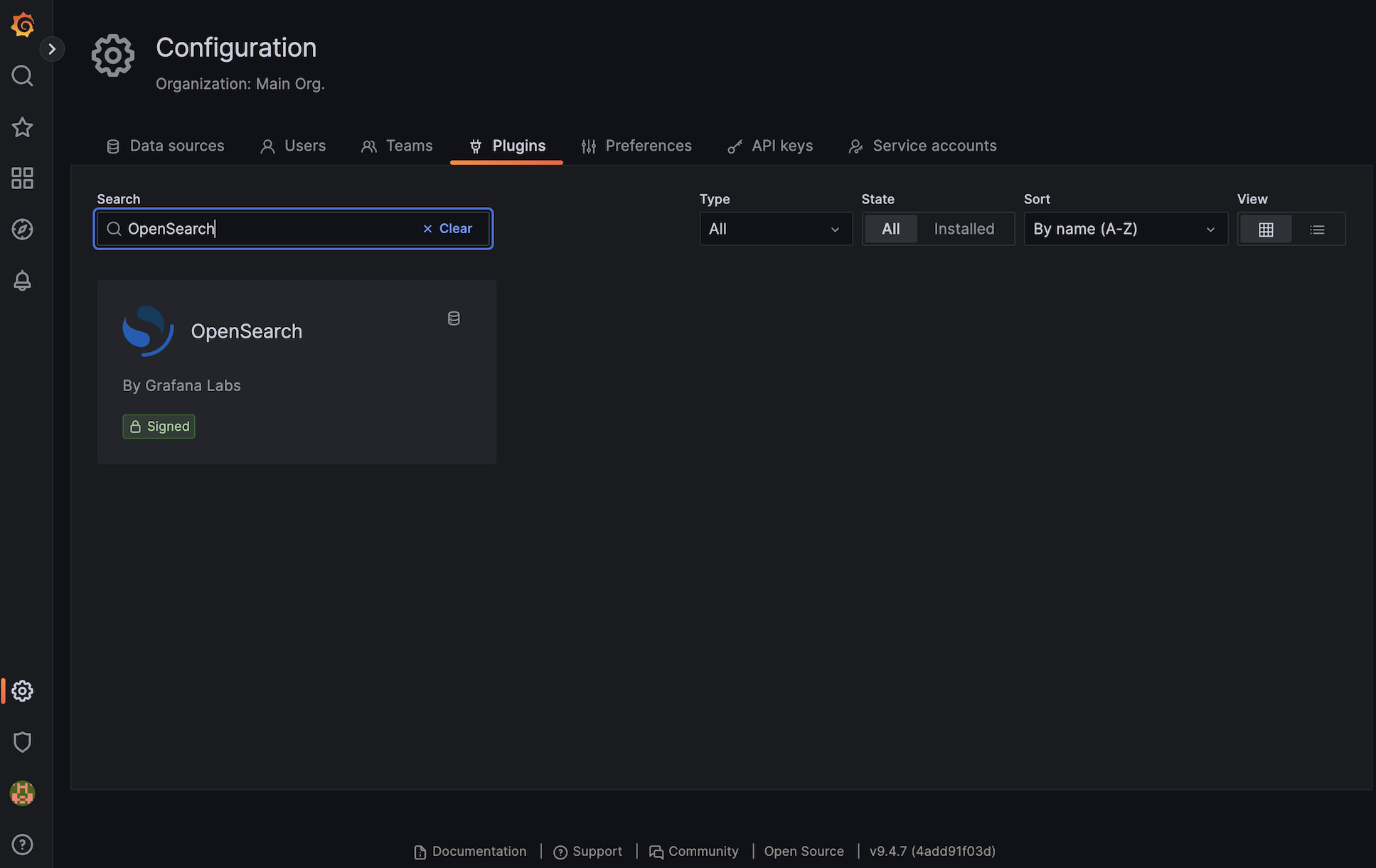Click the Organization: Main Org. subtitle
Screen dimensions: 1376x868
tap(240, 84)
